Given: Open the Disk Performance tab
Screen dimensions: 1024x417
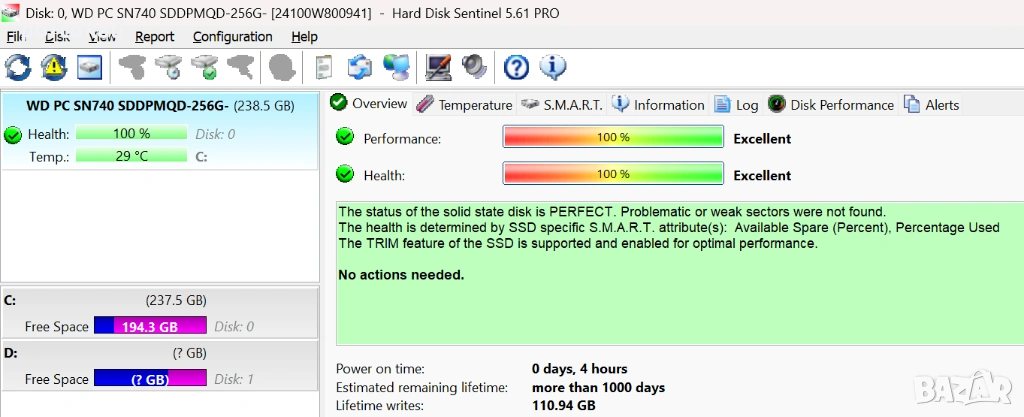Looking at the screenshot, I should [x=831, y=105].
